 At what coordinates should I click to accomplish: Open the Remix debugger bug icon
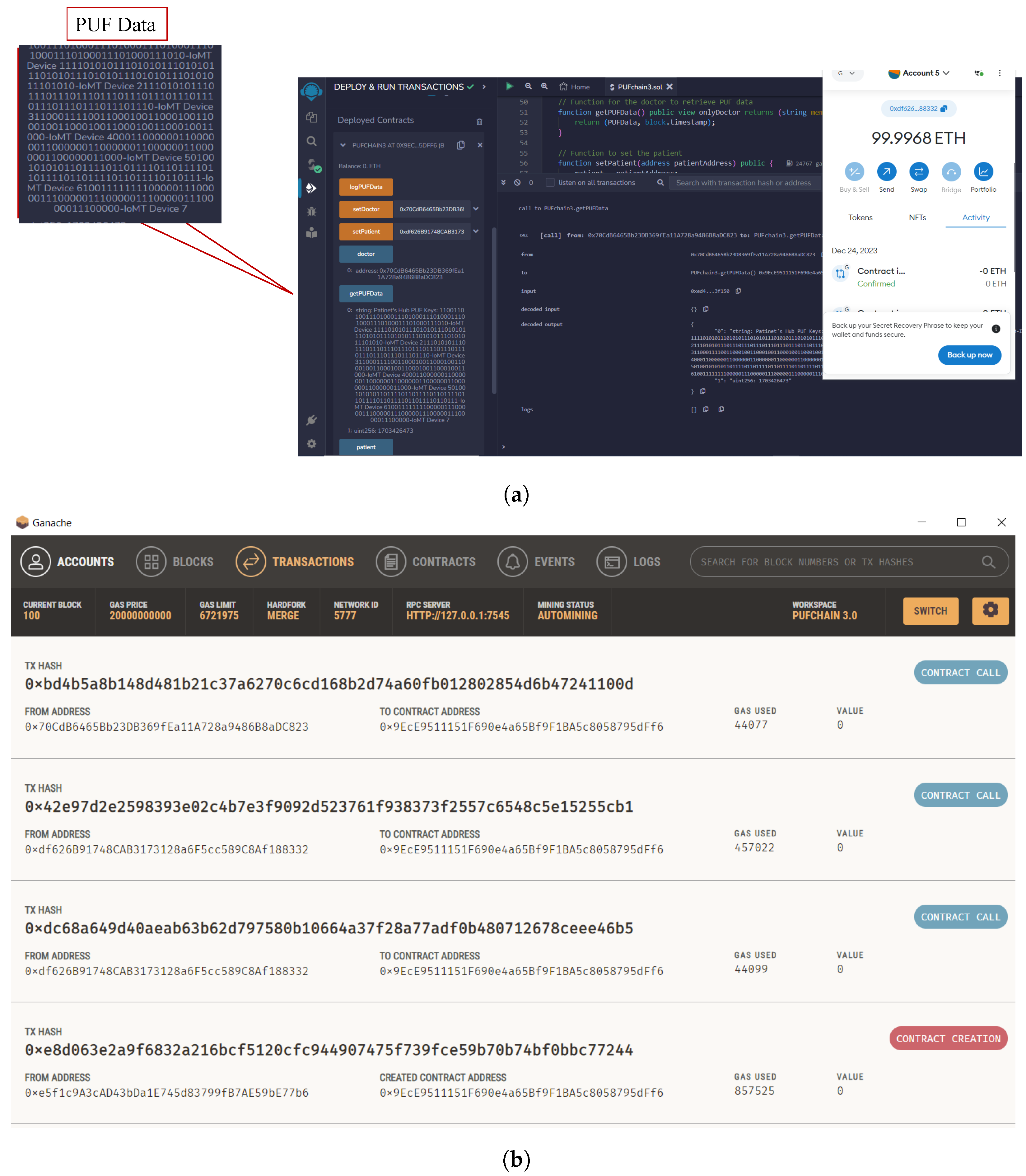[x=312, y=211]
